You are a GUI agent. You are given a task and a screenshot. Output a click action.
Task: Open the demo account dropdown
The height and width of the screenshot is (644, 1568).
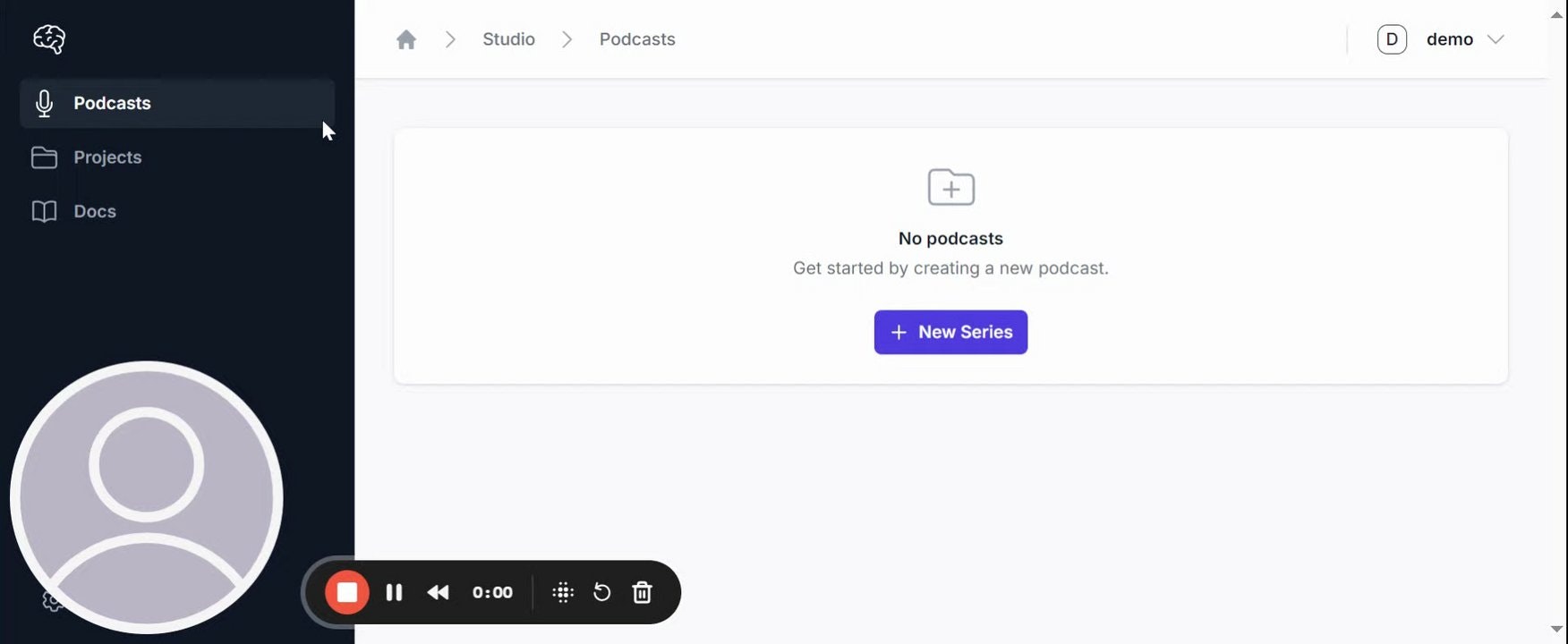click(x=1464, y=38)
